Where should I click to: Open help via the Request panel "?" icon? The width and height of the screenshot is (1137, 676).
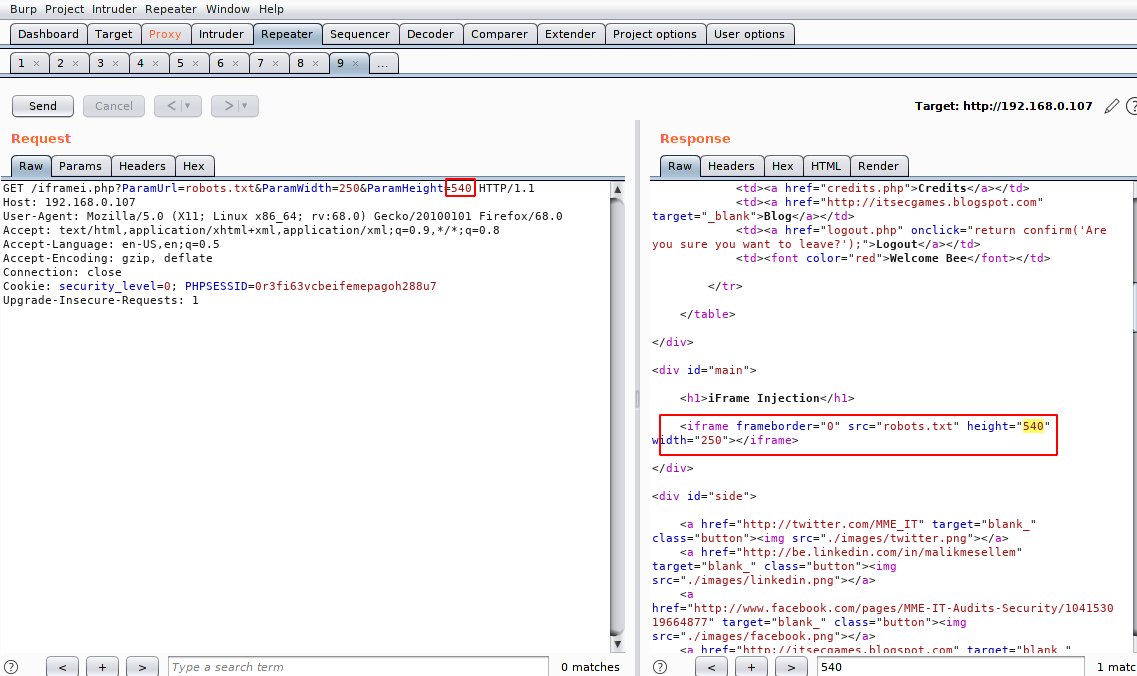pyautogui.click(x=10, y=667)
